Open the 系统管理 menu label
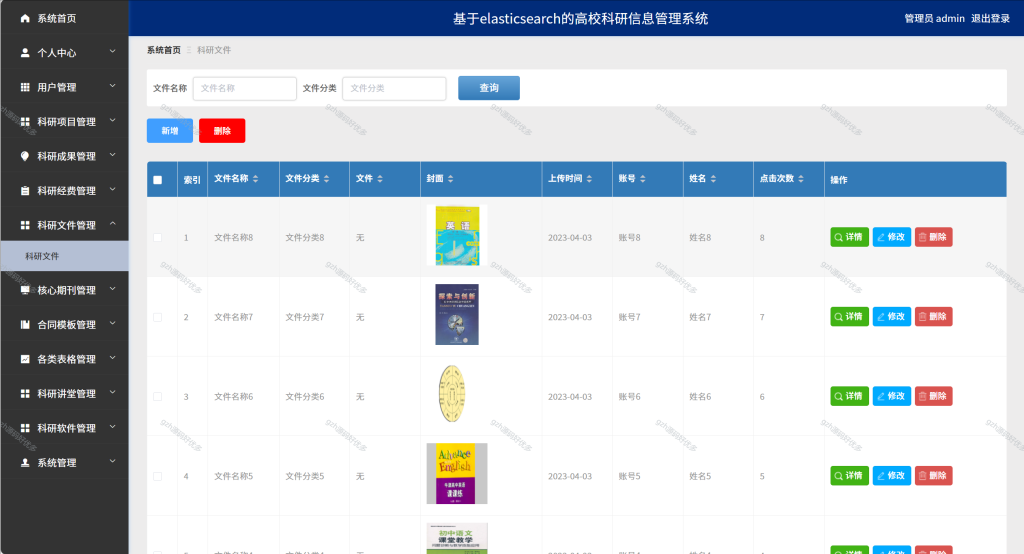 click(x=57, y=463)
